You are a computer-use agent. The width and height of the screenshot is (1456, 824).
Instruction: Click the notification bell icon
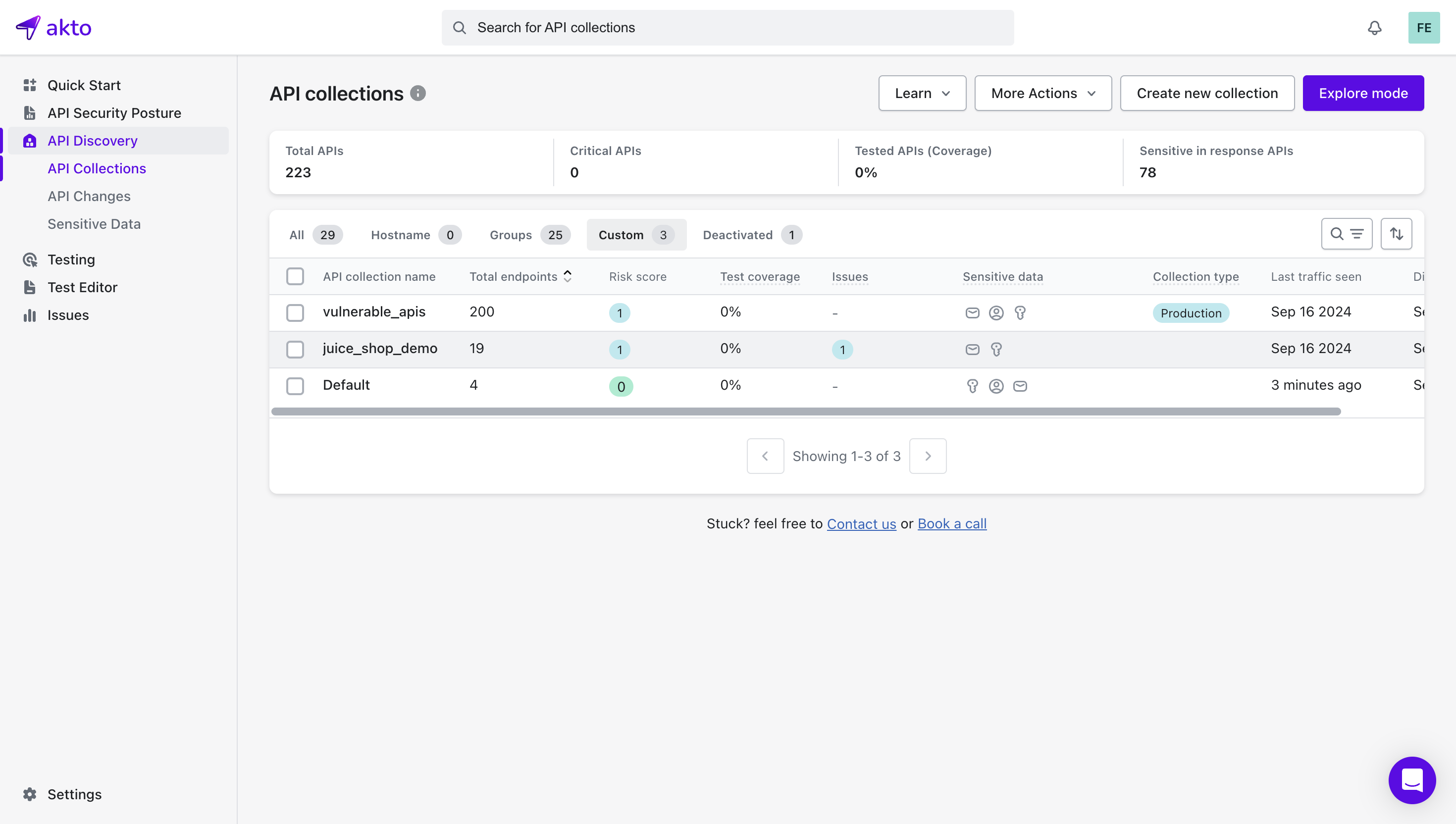[1374, 28]
